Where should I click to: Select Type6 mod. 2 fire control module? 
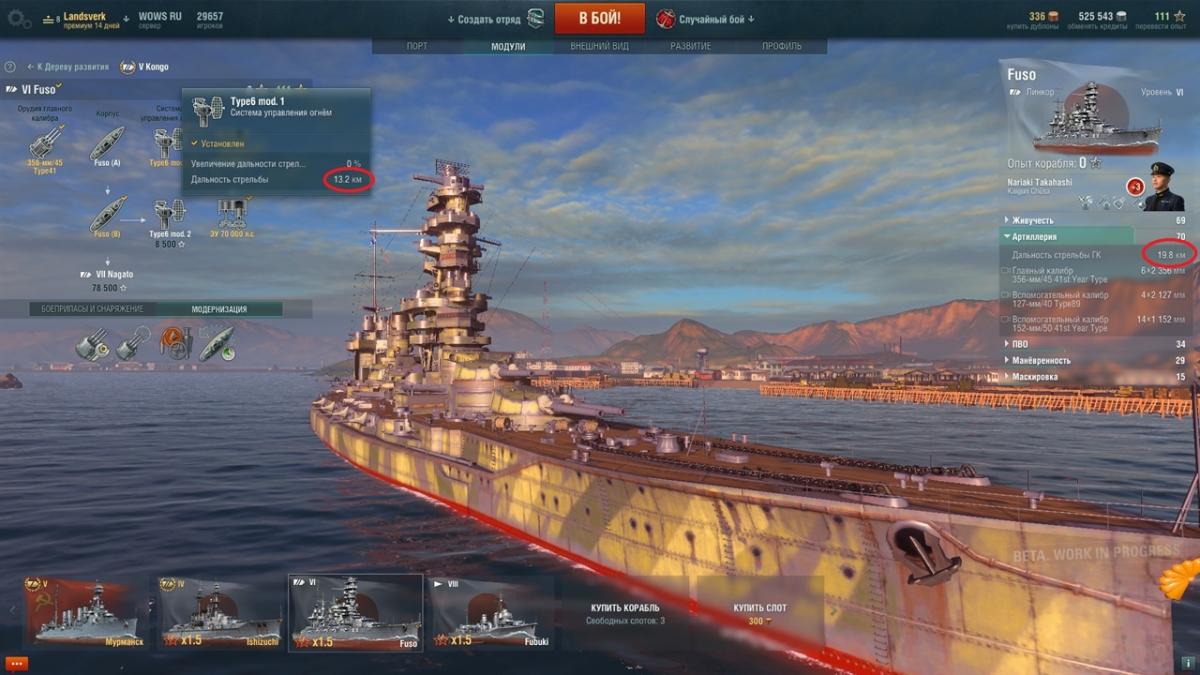(170, 213)
